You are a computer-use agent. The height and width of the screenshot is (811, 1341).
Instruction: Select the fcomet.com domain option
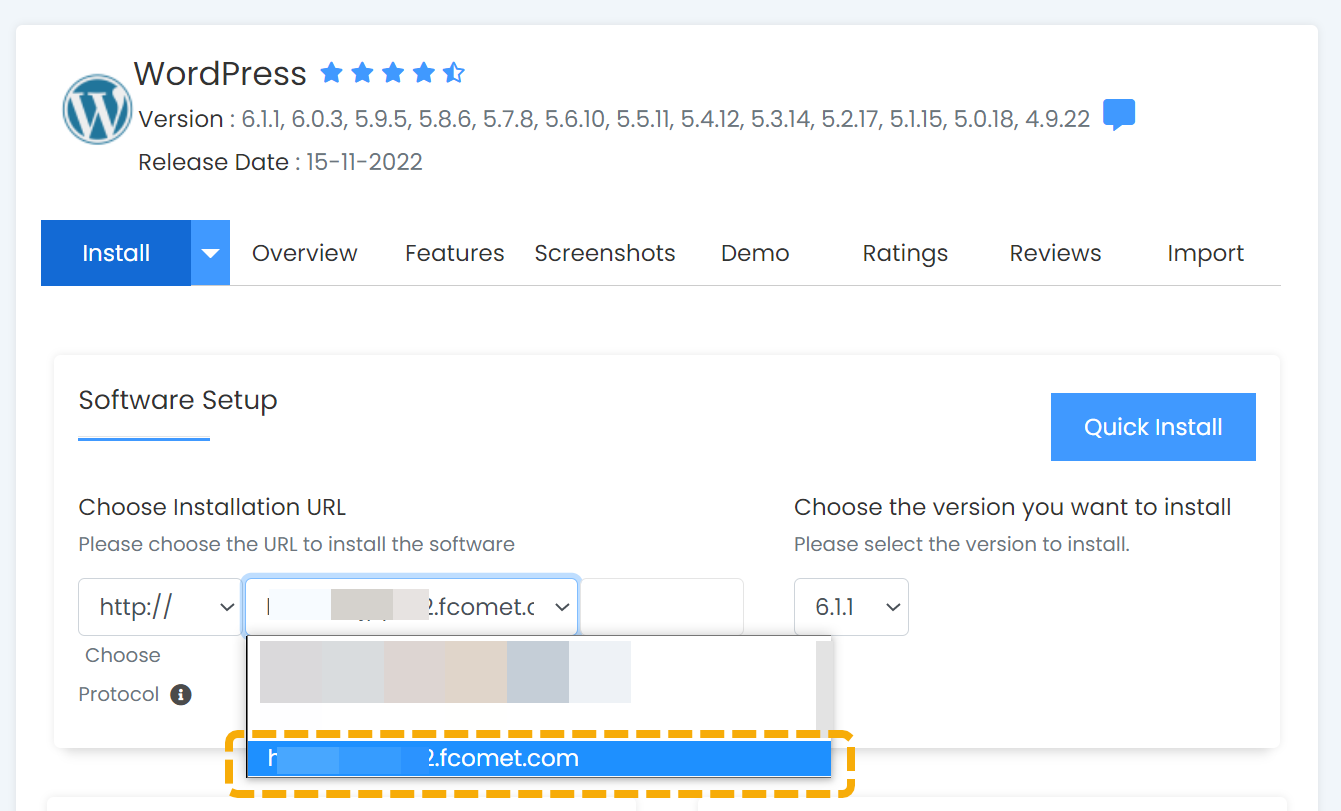coord(539,759)
